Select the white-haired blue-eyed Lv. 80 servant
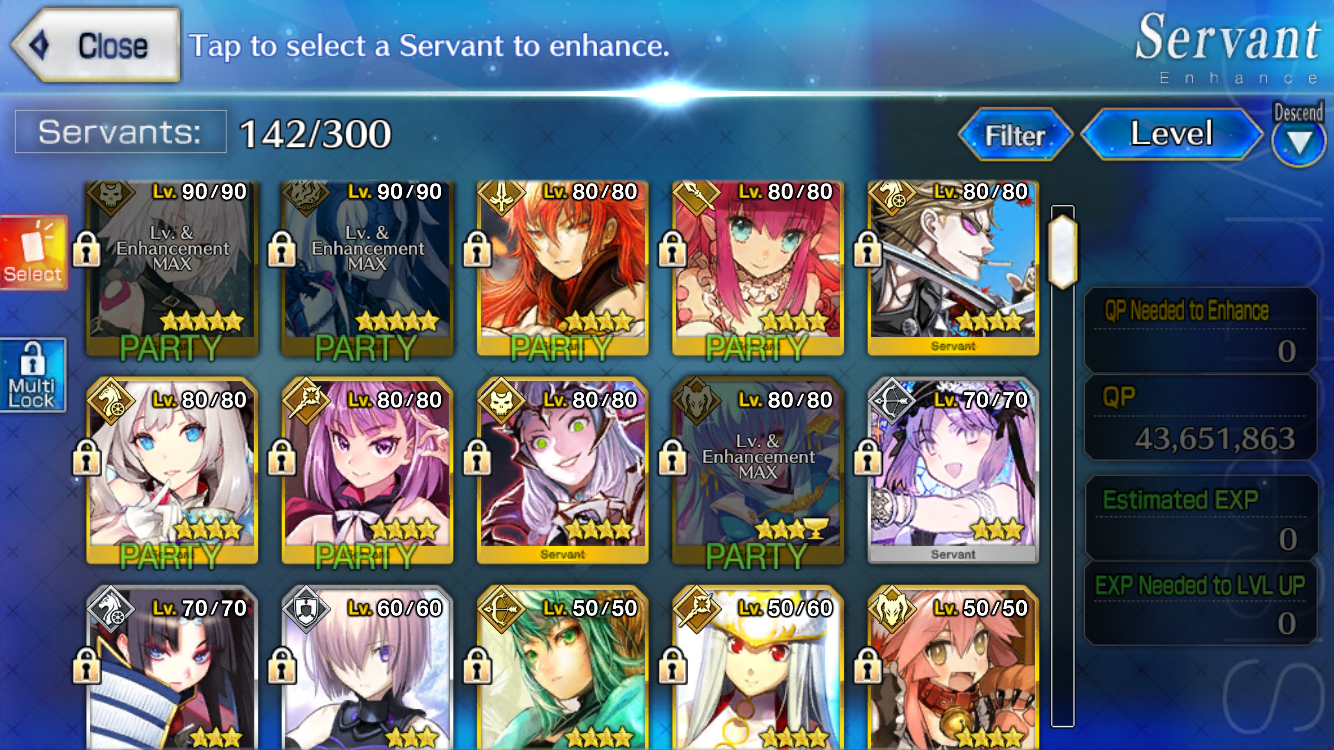 click(172, 471)
